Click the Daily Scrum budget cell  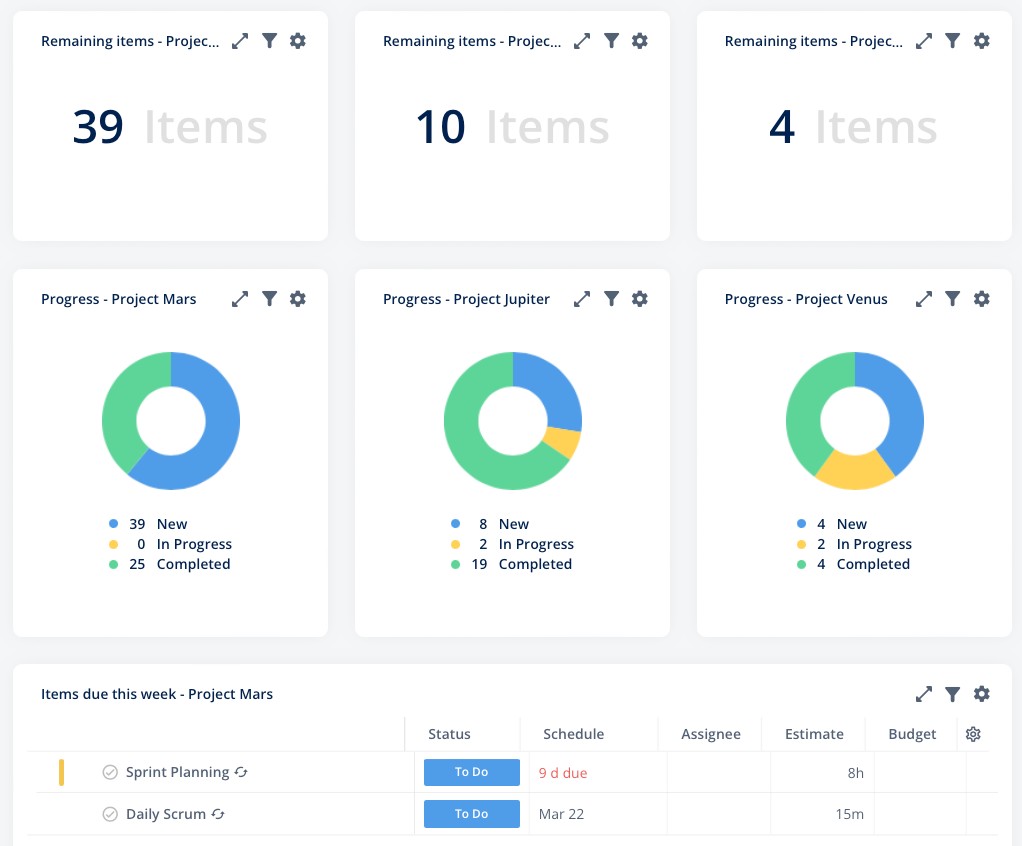tap(920, 814)
